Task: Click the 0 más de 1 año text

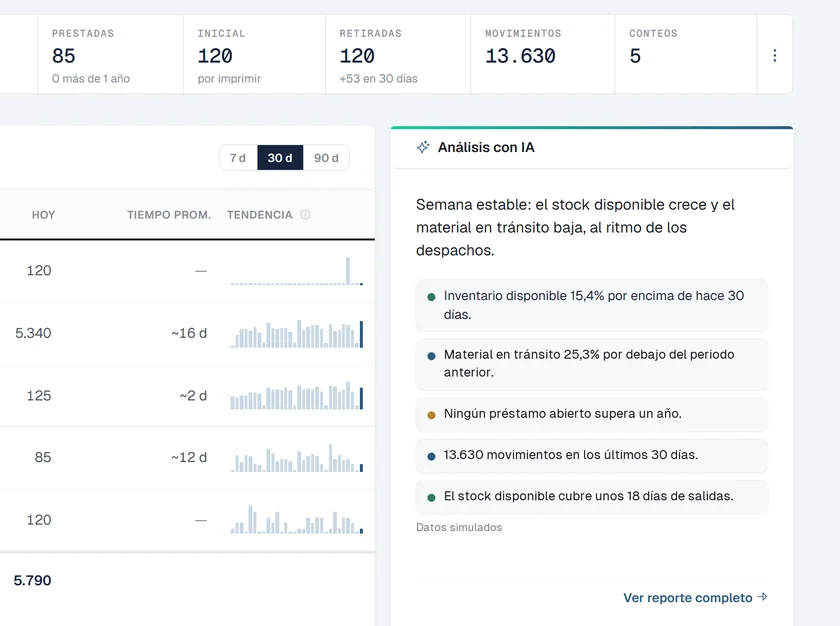Action: (91, 79)
